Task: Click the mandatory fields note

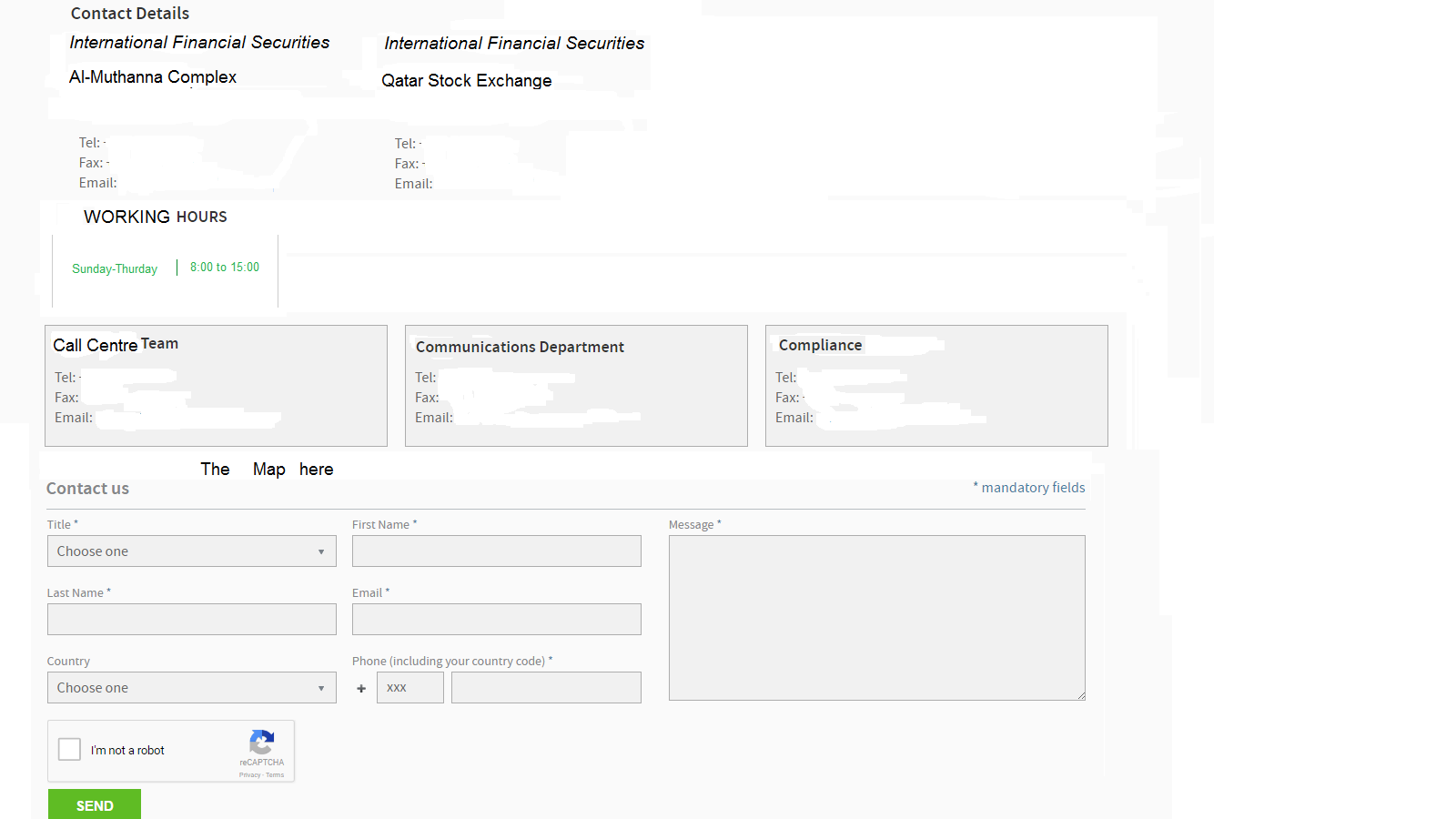Action: [x=1029, y=488]
